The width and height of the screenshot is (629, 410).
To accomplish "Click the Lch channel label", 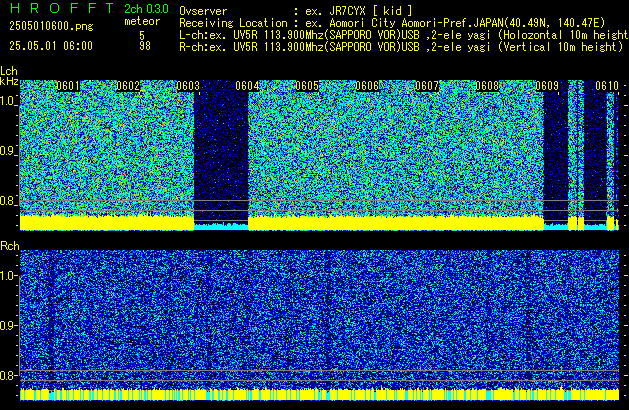I will (x=9, y=71).
